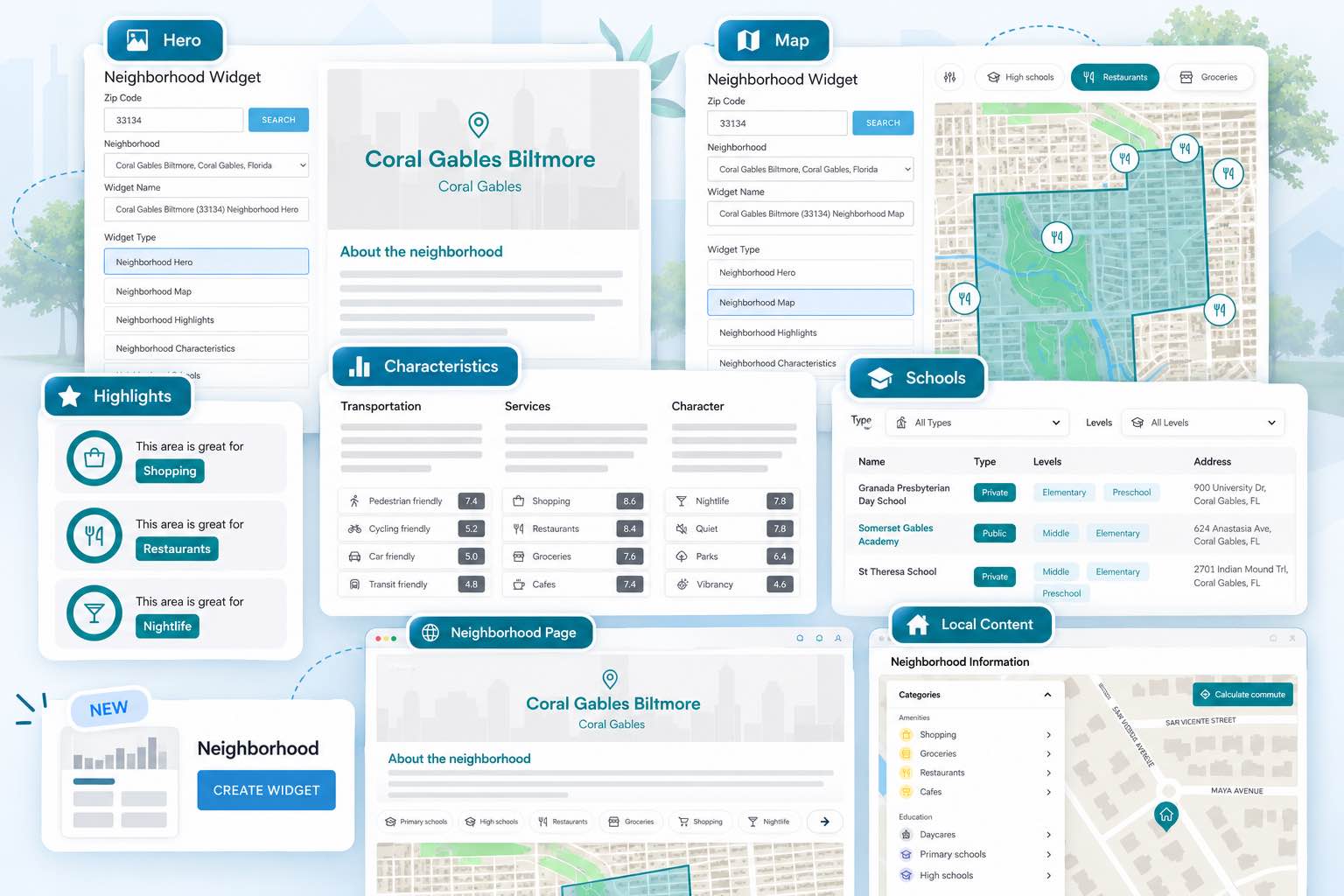Toggle Primary schools chip on Neighborhood Page

click(x=416, y=822)
